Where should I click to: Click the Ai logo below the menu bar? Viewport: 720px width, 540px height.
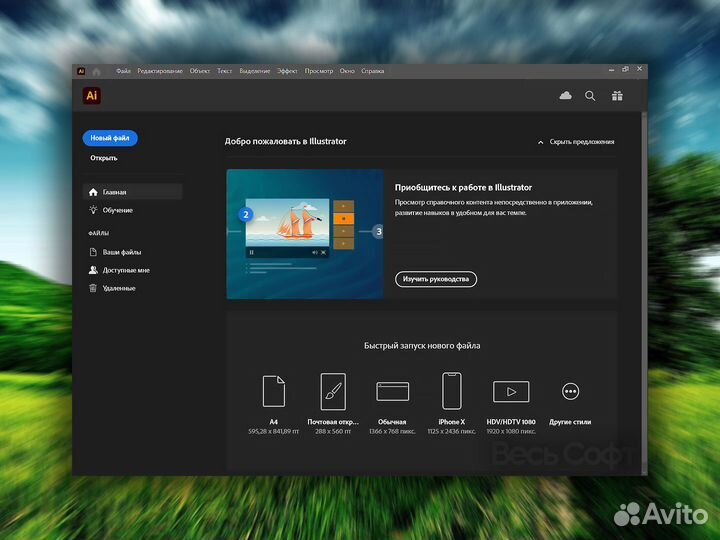(x=92, y=96)
